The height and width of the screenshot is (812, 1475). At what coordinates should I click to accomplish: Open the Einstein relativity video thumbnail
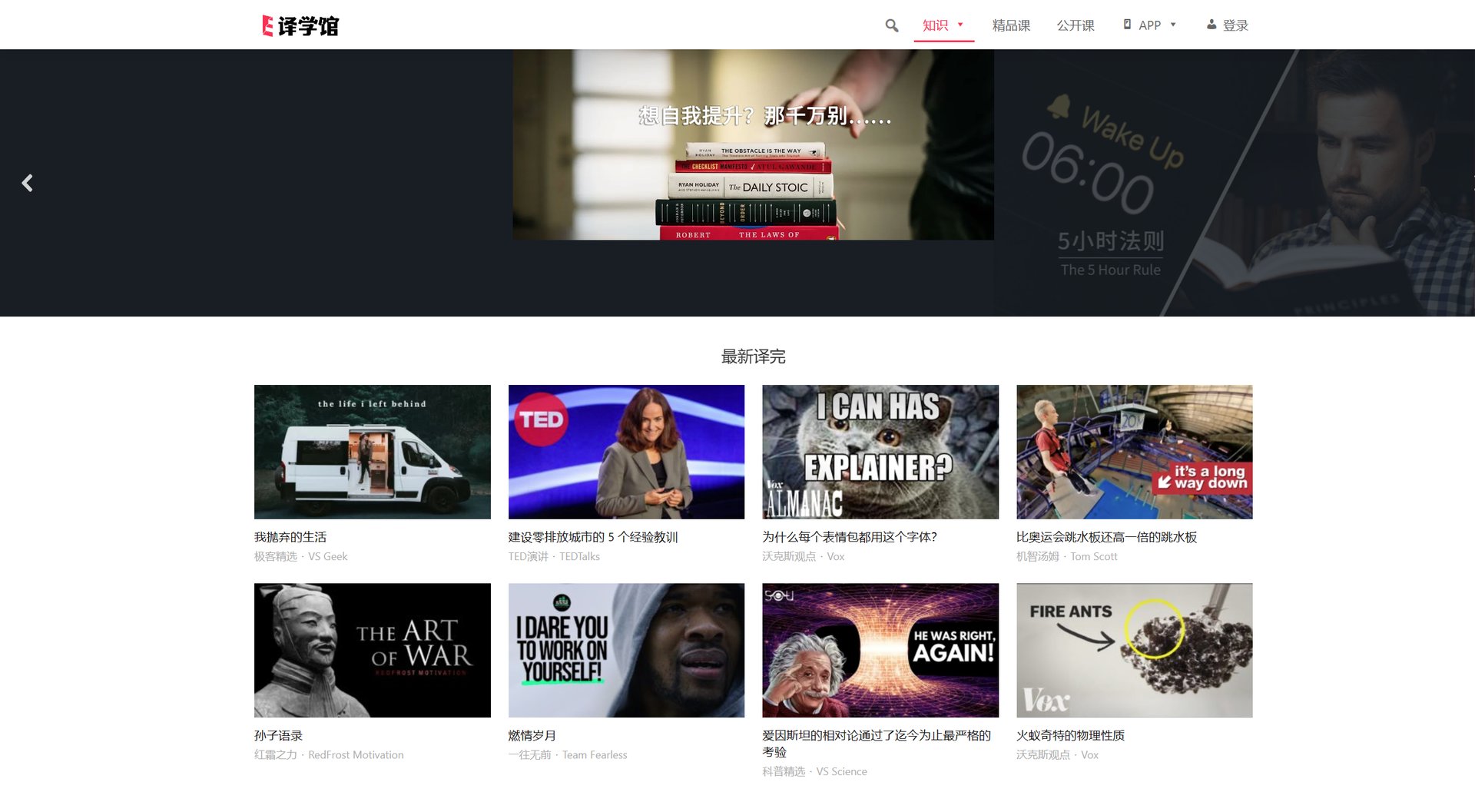pos(880,650)
